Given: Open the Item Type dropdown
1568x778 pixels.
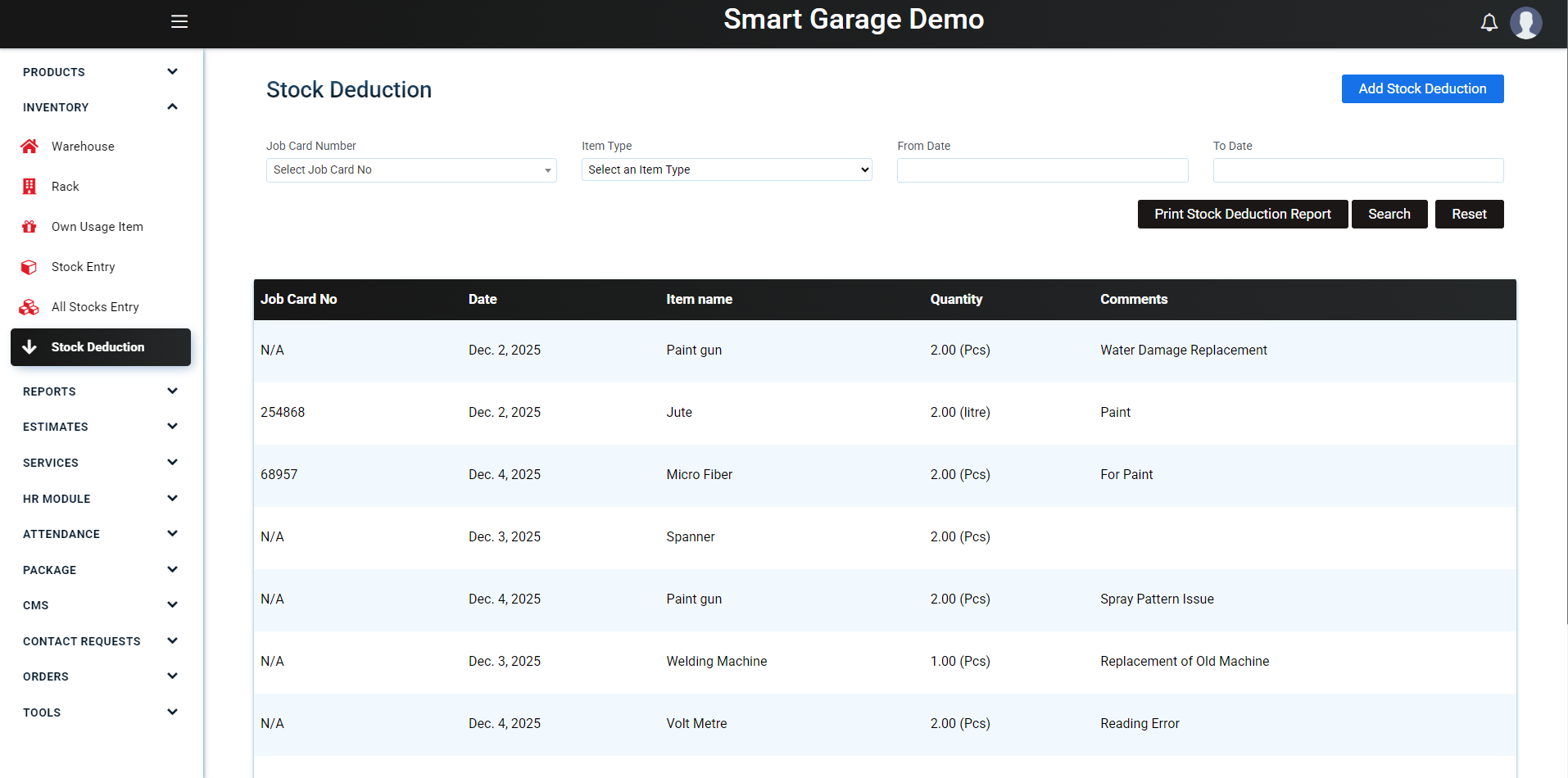Looking at the screenshot, I should click(x=726, y=170).
